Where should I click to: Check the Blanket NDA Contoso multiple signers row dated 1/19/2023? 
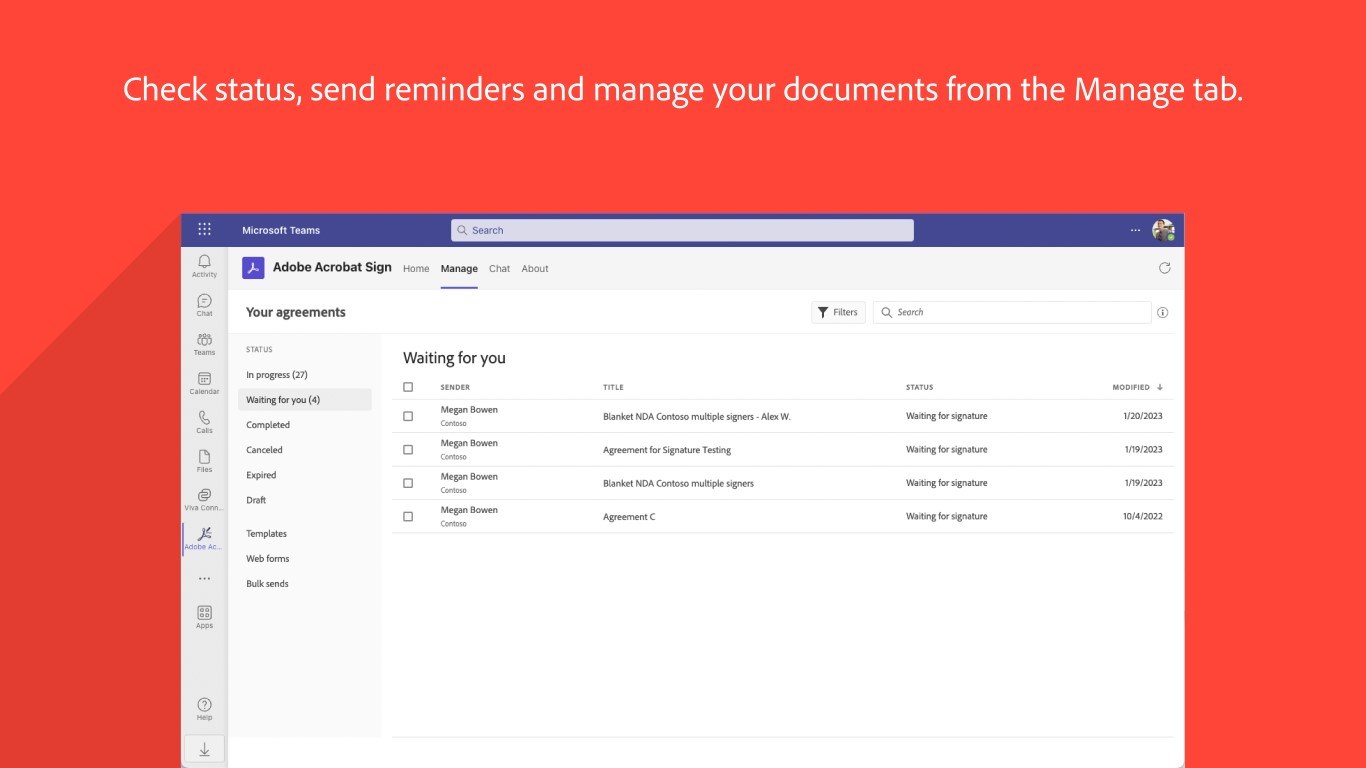pyautogui.click(x=408, y=483)
